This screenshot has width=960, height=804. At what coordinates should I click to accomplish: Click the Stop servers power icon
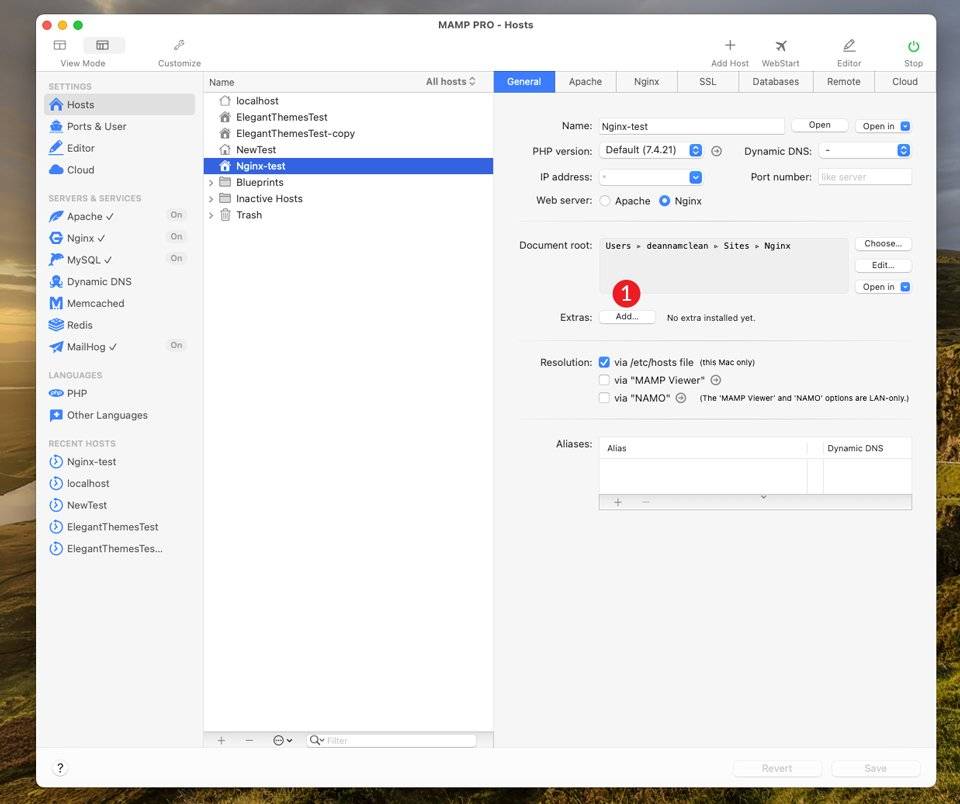pyautogui.click(x=913, y=46)
